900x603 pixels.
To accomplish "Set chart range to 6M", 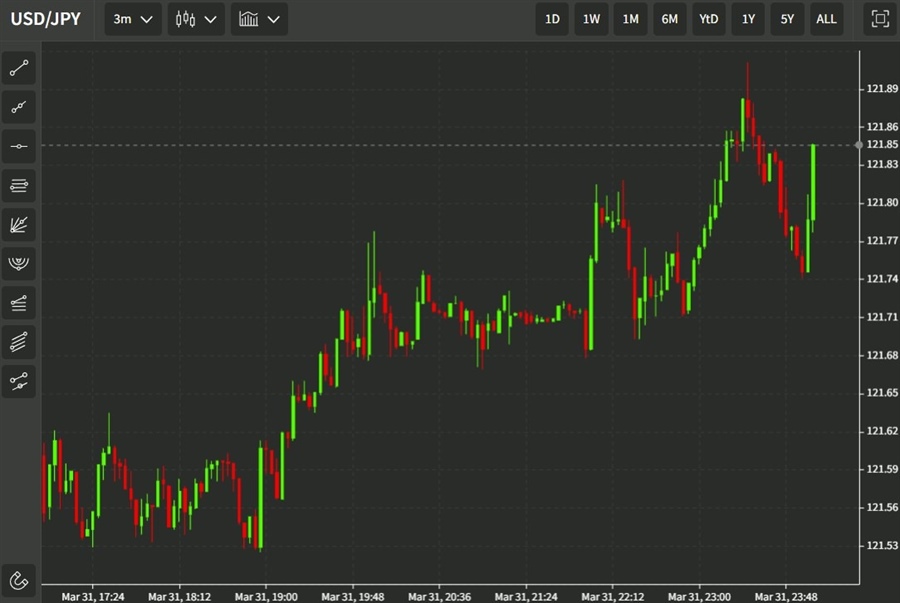I will click(669, 19).
